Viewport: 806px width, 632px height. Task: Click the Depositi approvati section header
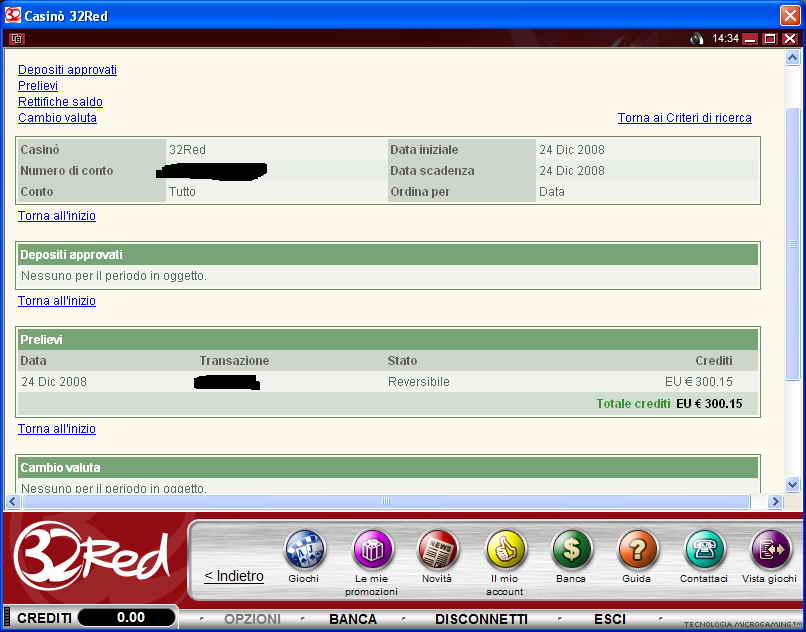388,255
